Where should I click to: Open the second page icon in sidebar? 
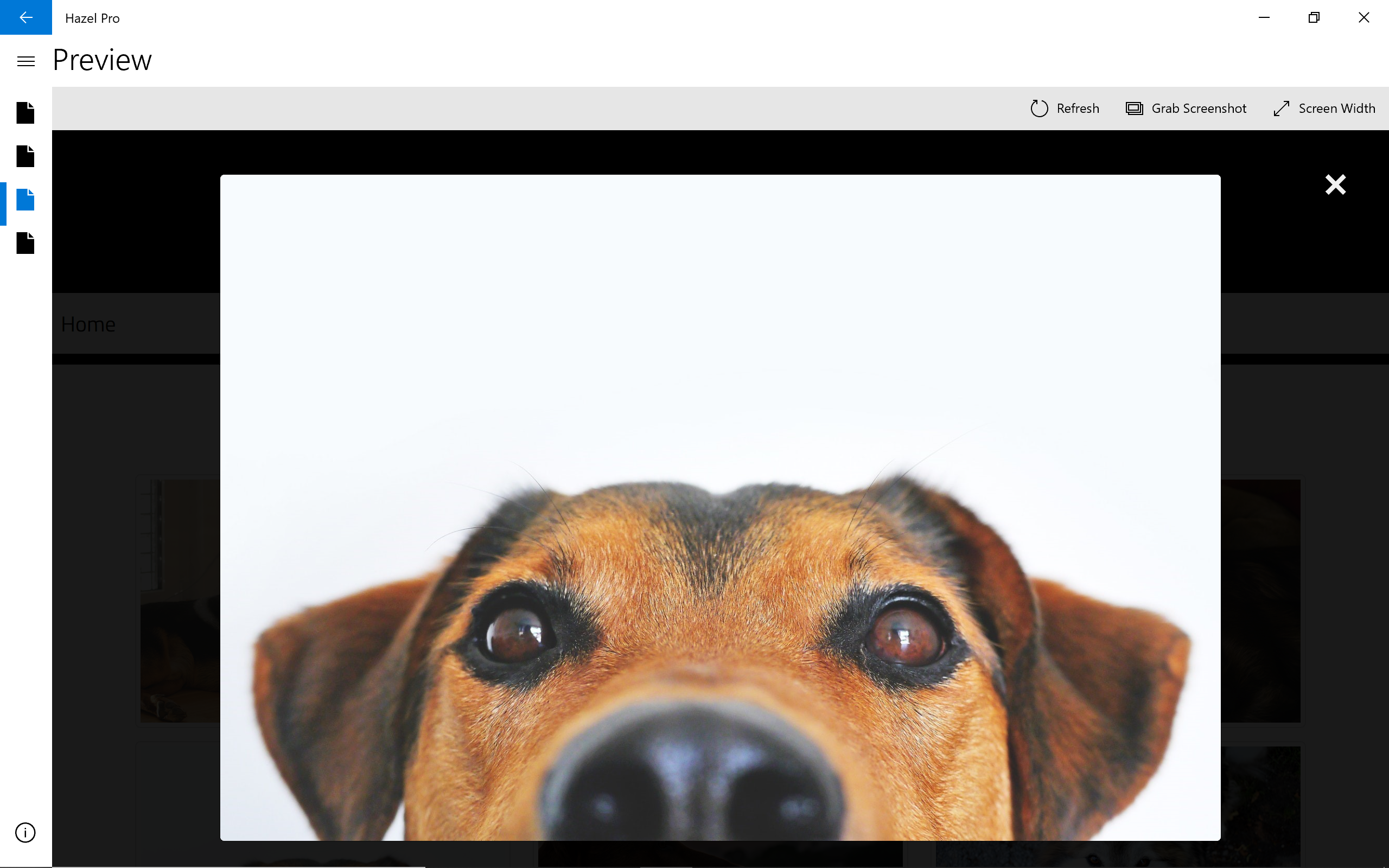[26, 156]
